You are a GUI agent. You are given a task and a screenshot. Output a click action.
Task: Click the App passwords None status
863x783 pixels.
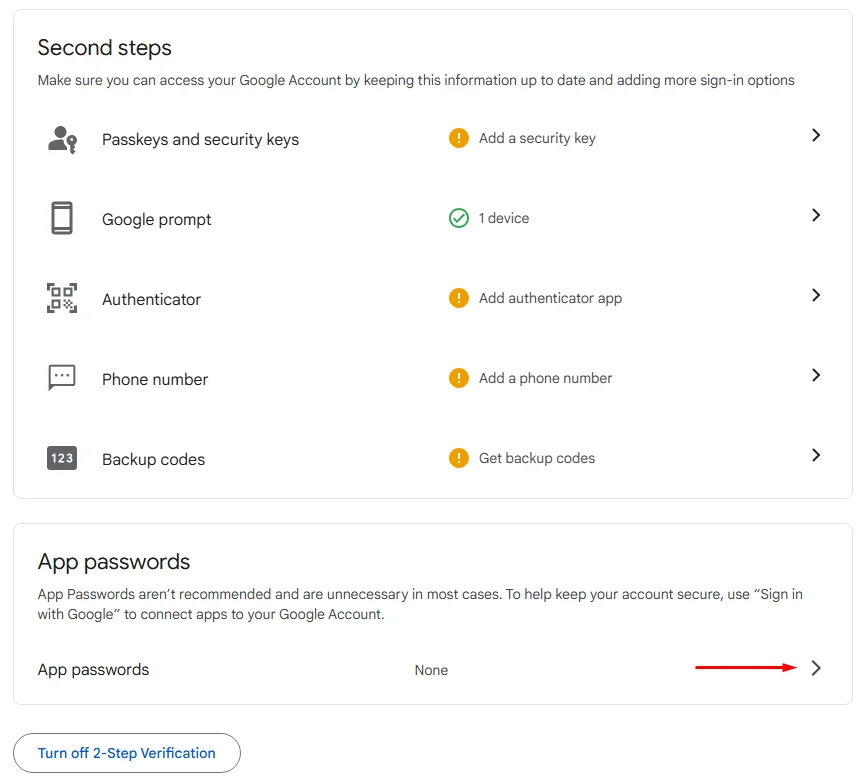coord(431,670)
